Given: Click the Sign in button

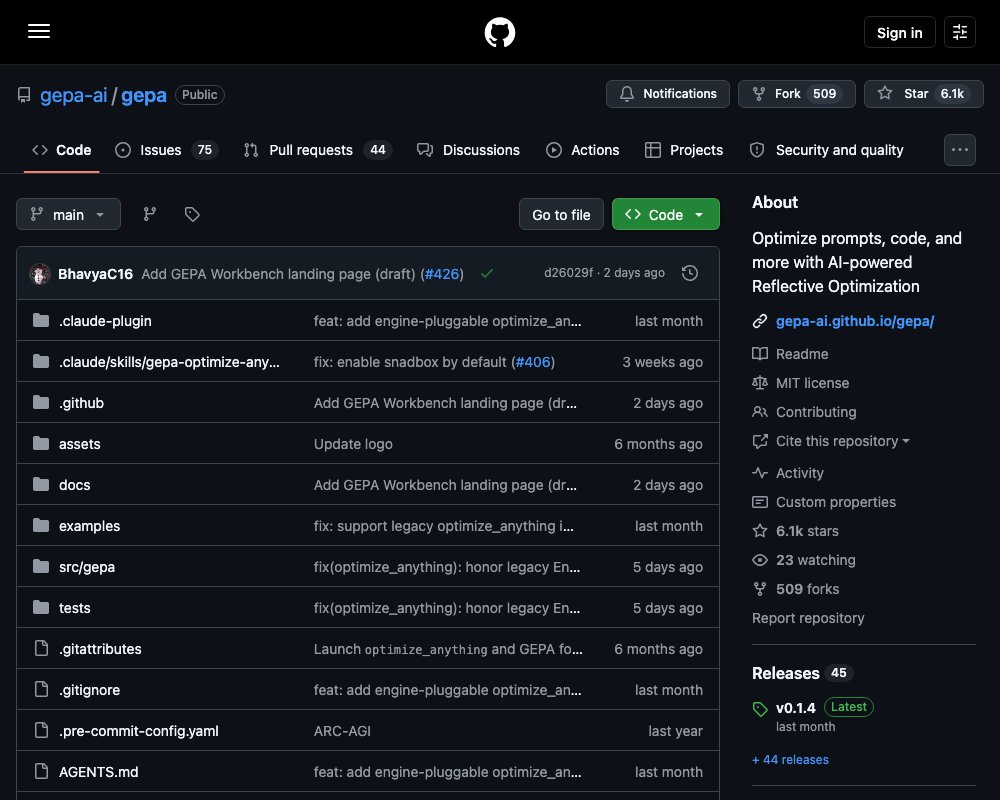Looking at the screenshot, I should click(x=899, y=32).
